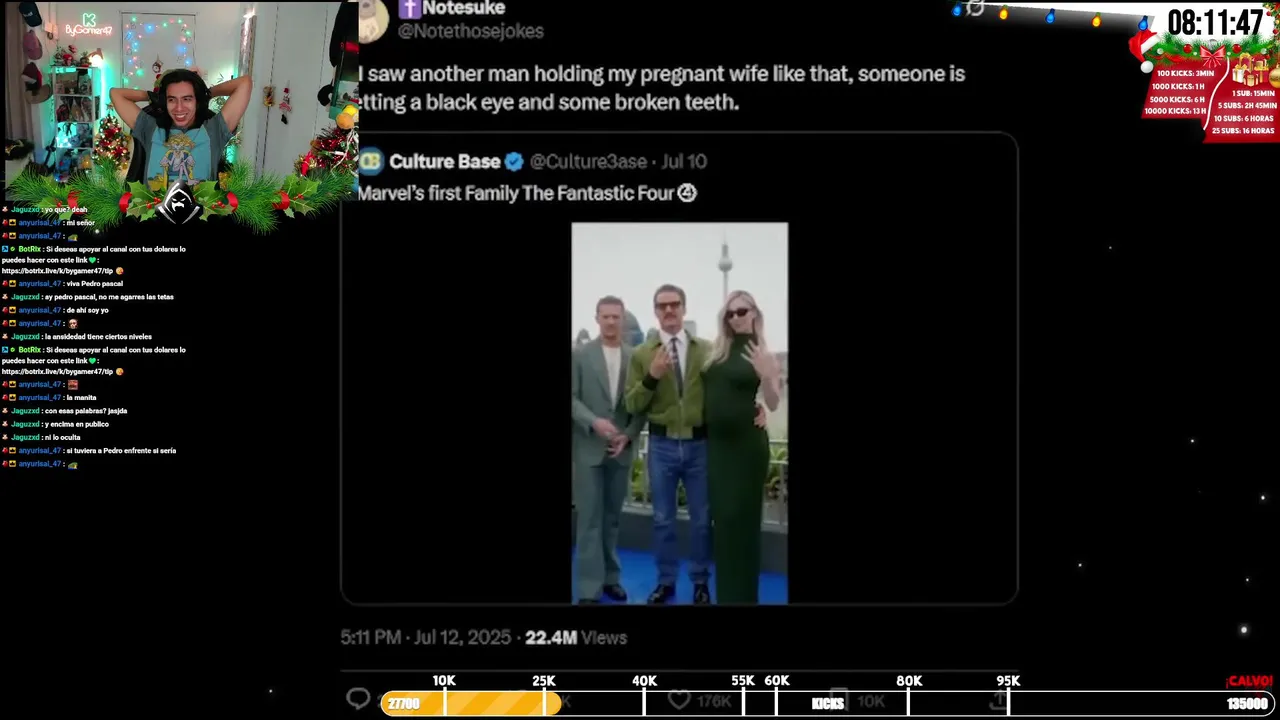Click the 10K milestone marker on the goal bar
This screenshot has height=720, width=1280.
click(444, 680)
